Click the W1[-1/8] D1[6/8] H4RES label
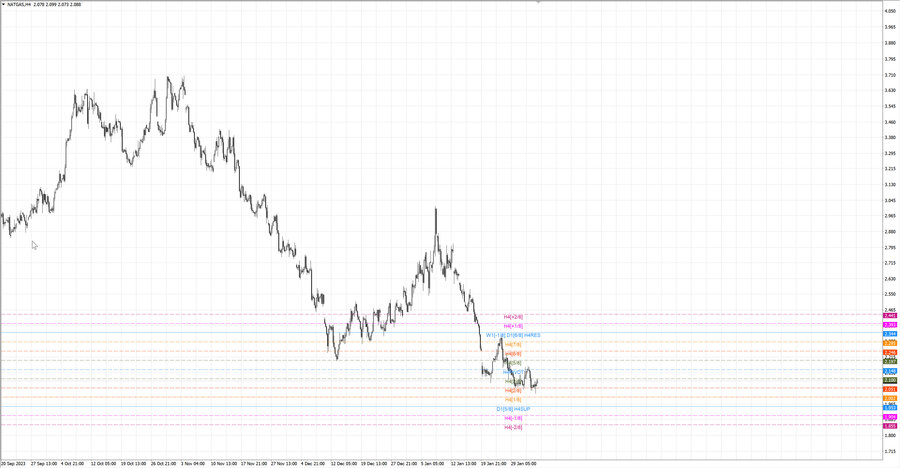Viewport: 900px width, 468px height. tap(513, 335)
